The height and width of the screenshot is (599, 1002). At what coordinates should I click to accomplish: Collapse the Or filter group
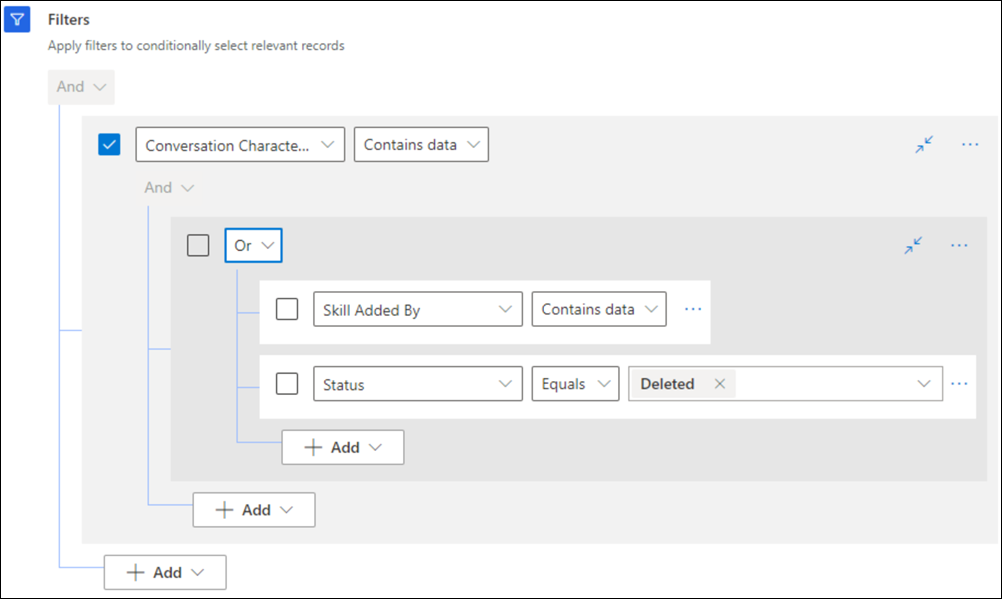point(913,245)
